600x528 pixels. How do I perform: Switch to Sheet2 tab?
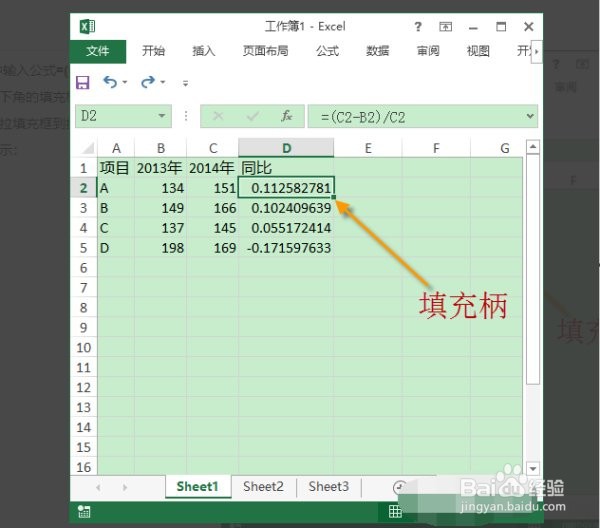click(x=263, y=486)
